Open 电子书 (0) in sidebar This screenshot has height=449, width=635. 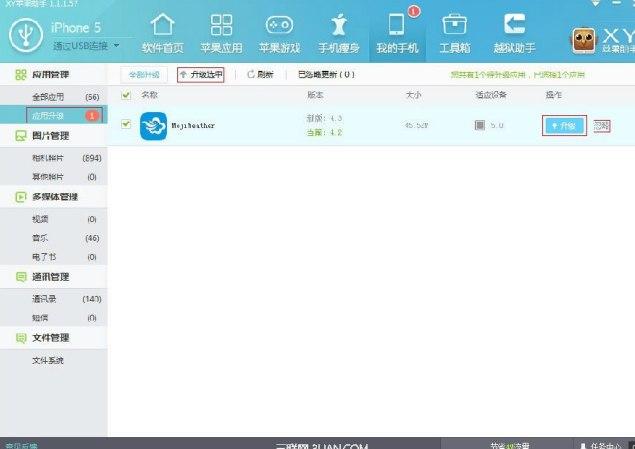(x=54, y=257)
